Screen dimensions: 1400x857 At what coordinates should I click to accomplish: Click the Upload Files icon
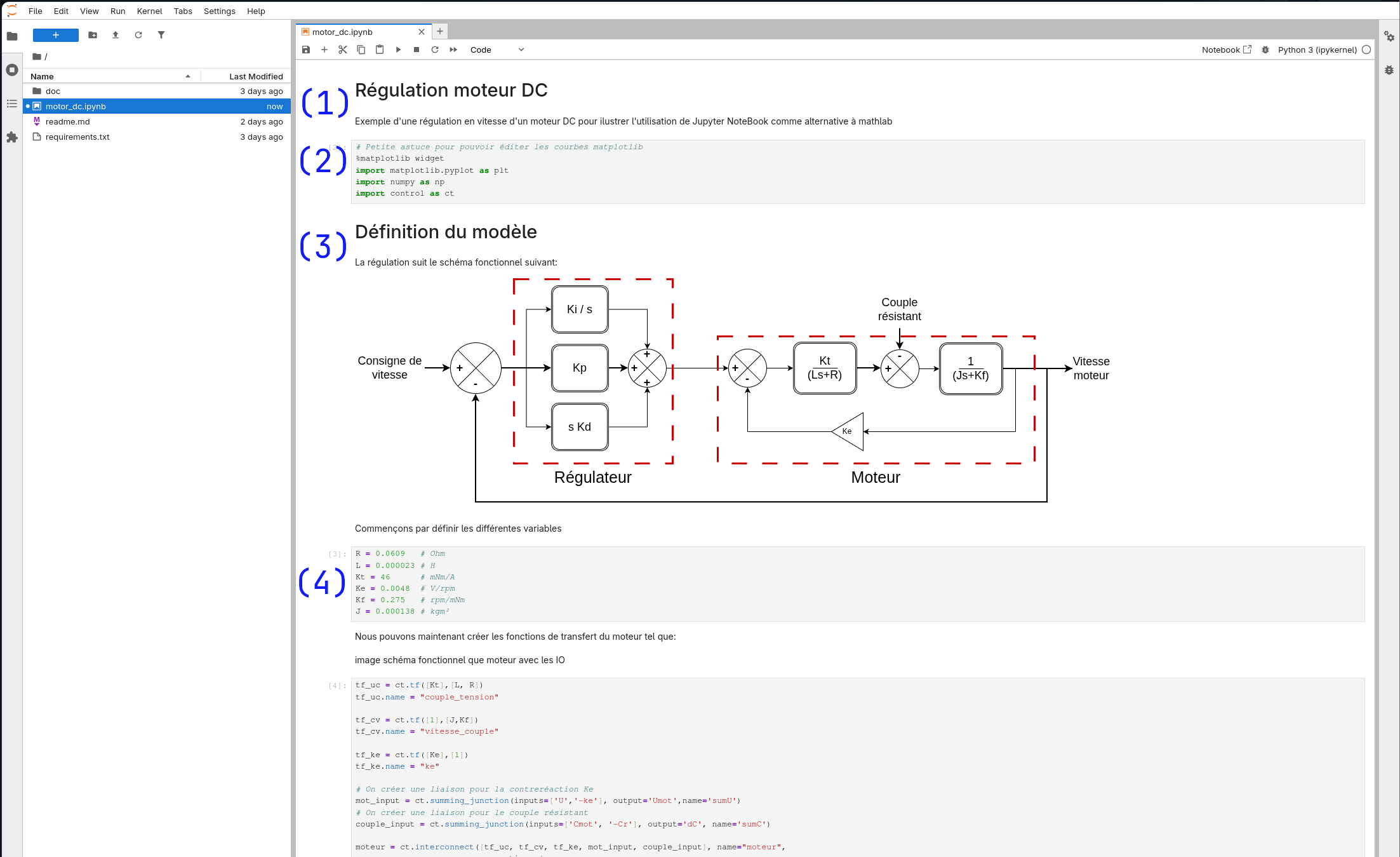[116, 35]
